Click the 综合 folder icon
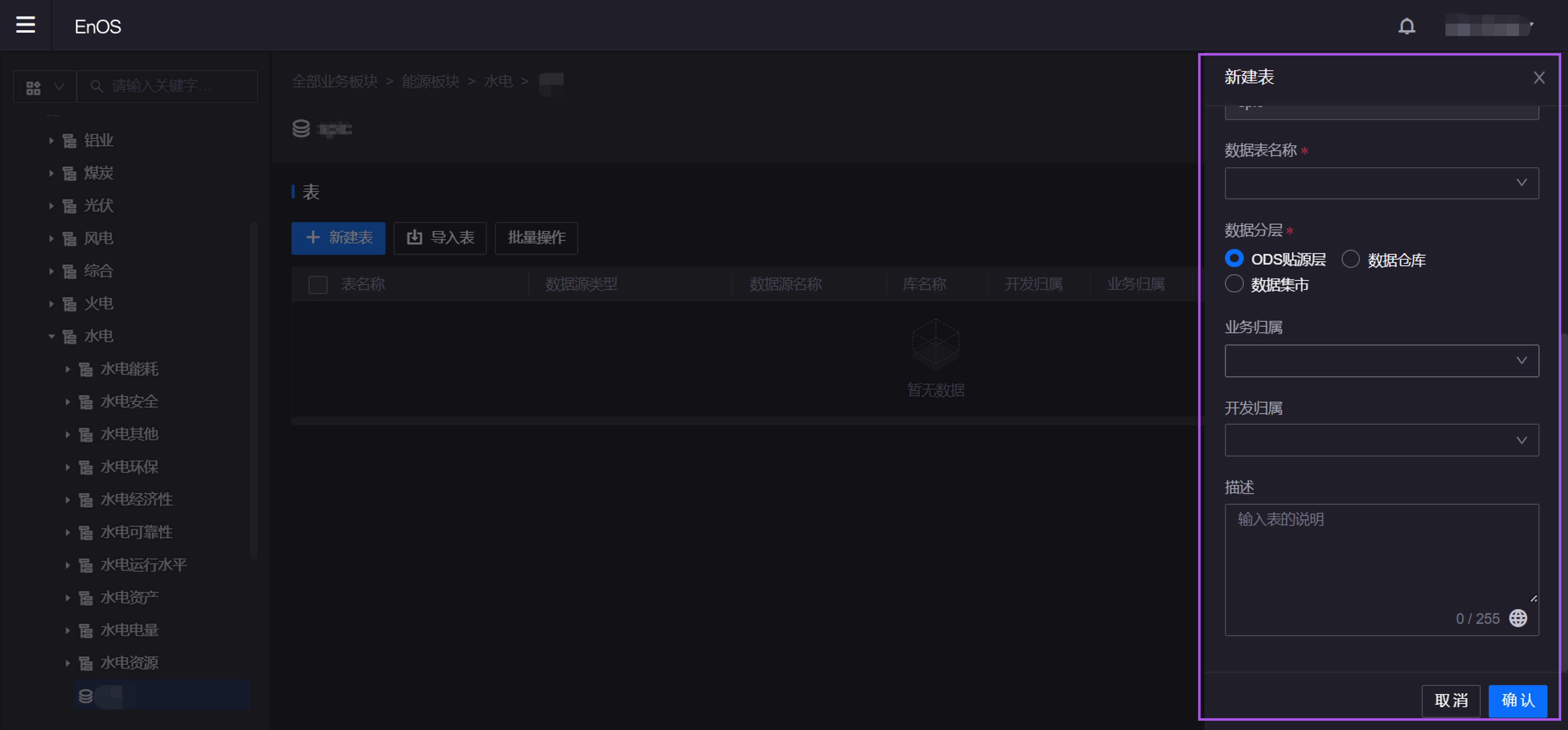1568x730 pixels. tap(70, 271)
